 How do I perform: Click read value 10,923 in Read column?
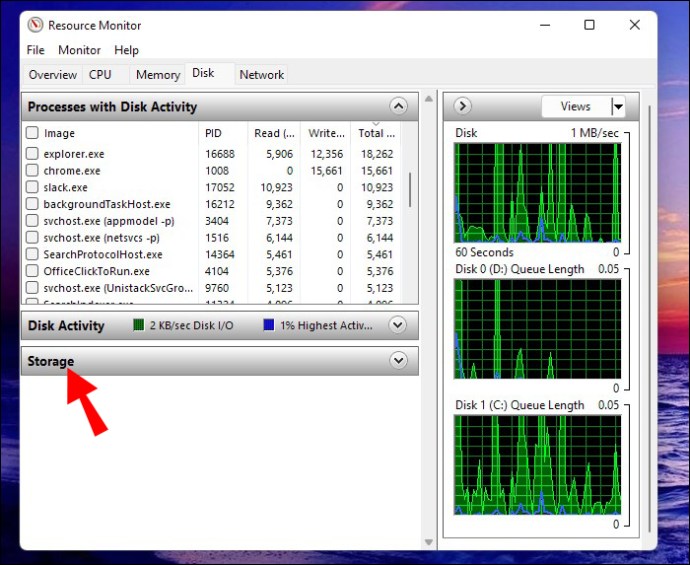(x=276, y=187)
